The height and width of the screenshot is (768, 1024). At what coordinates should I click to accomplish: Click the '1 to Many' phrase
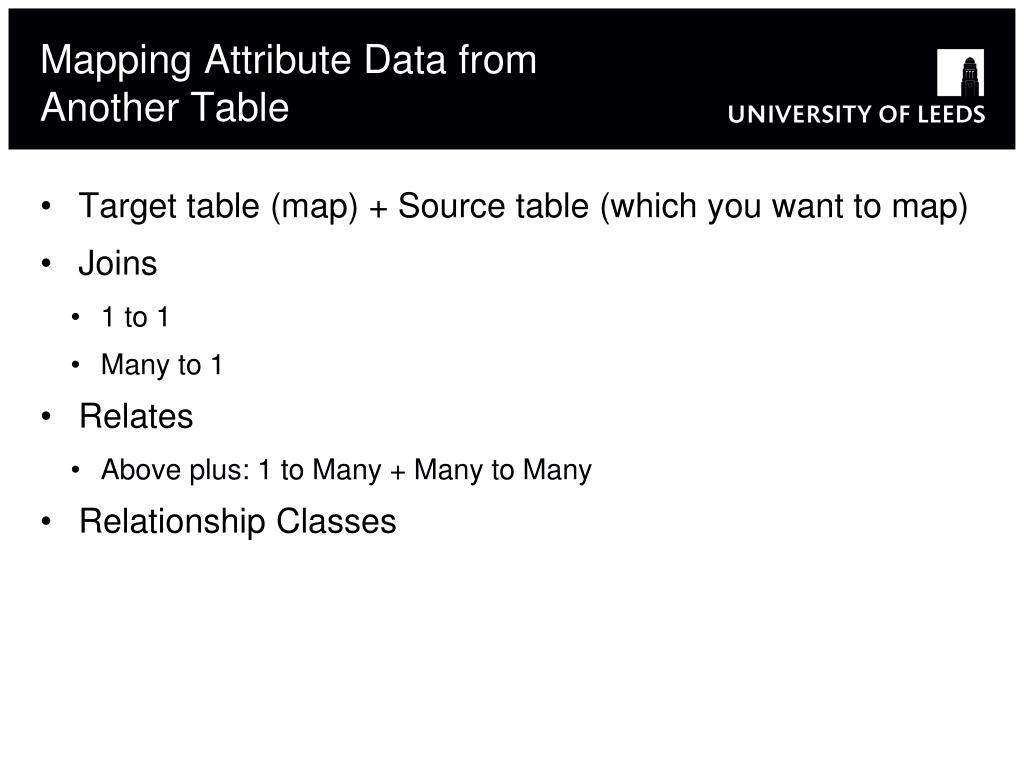point(320,470)
